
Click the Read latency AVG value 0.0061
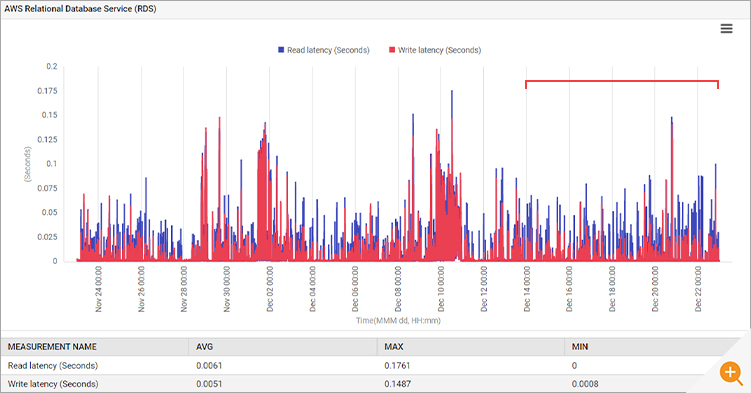click(x=209, y=366)
